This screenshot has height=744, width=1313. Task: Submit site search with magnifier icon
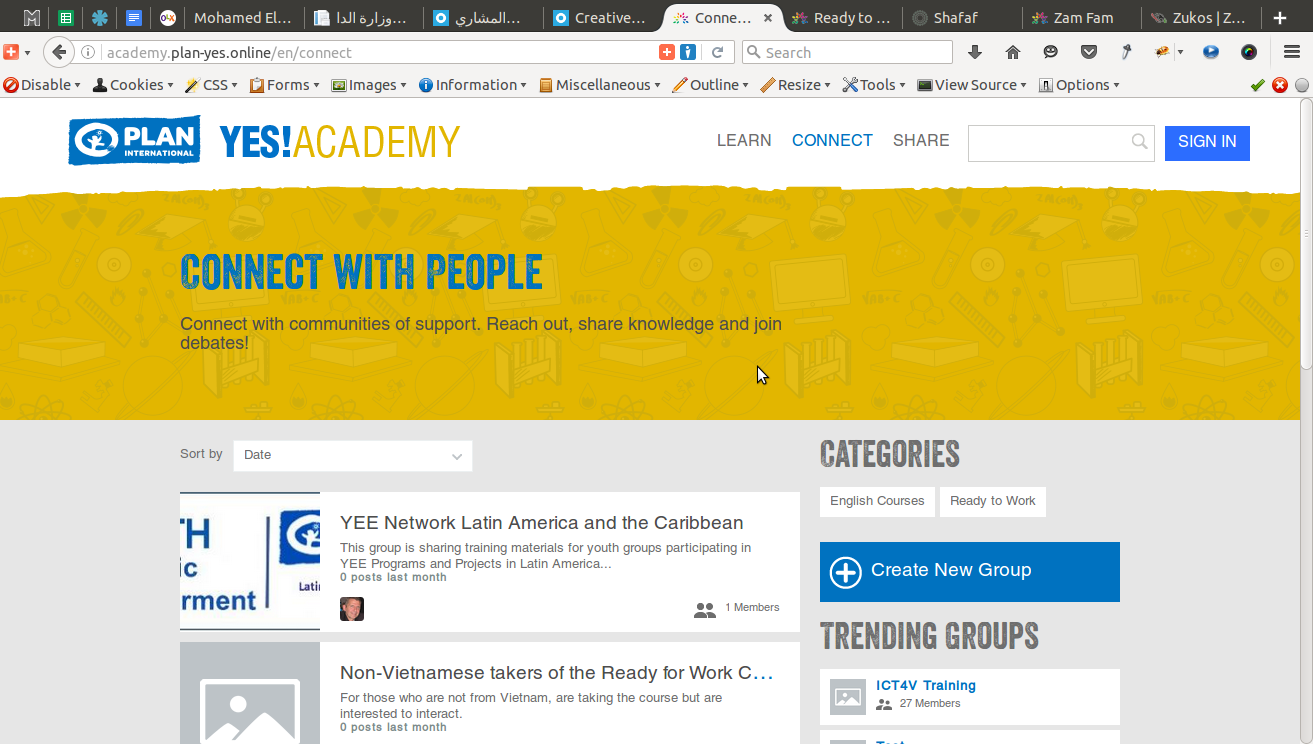(x=1139, y=142)
